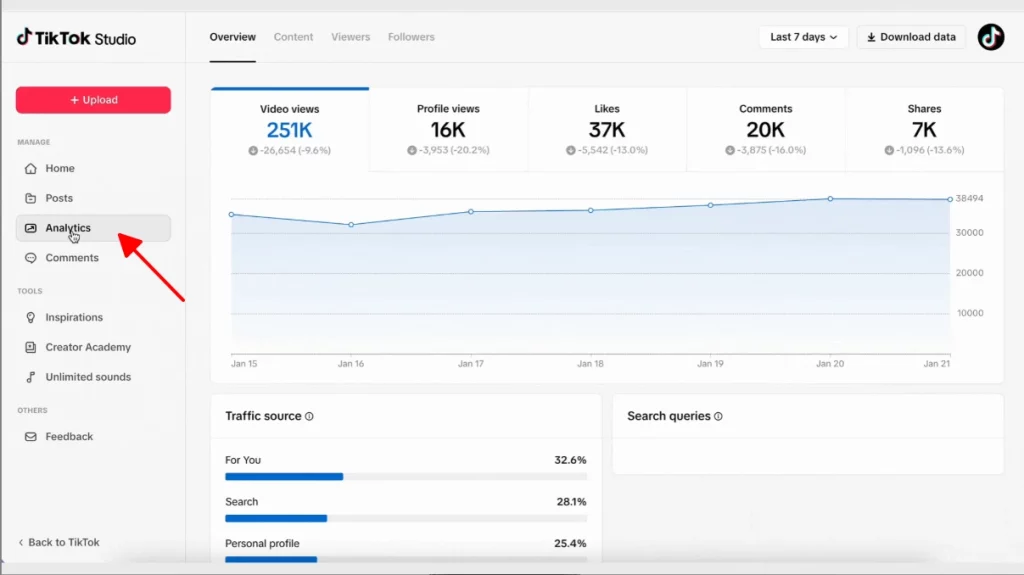
Task: Open Inspirations via the lightbulb icon
Action: [x=31, y=318]
